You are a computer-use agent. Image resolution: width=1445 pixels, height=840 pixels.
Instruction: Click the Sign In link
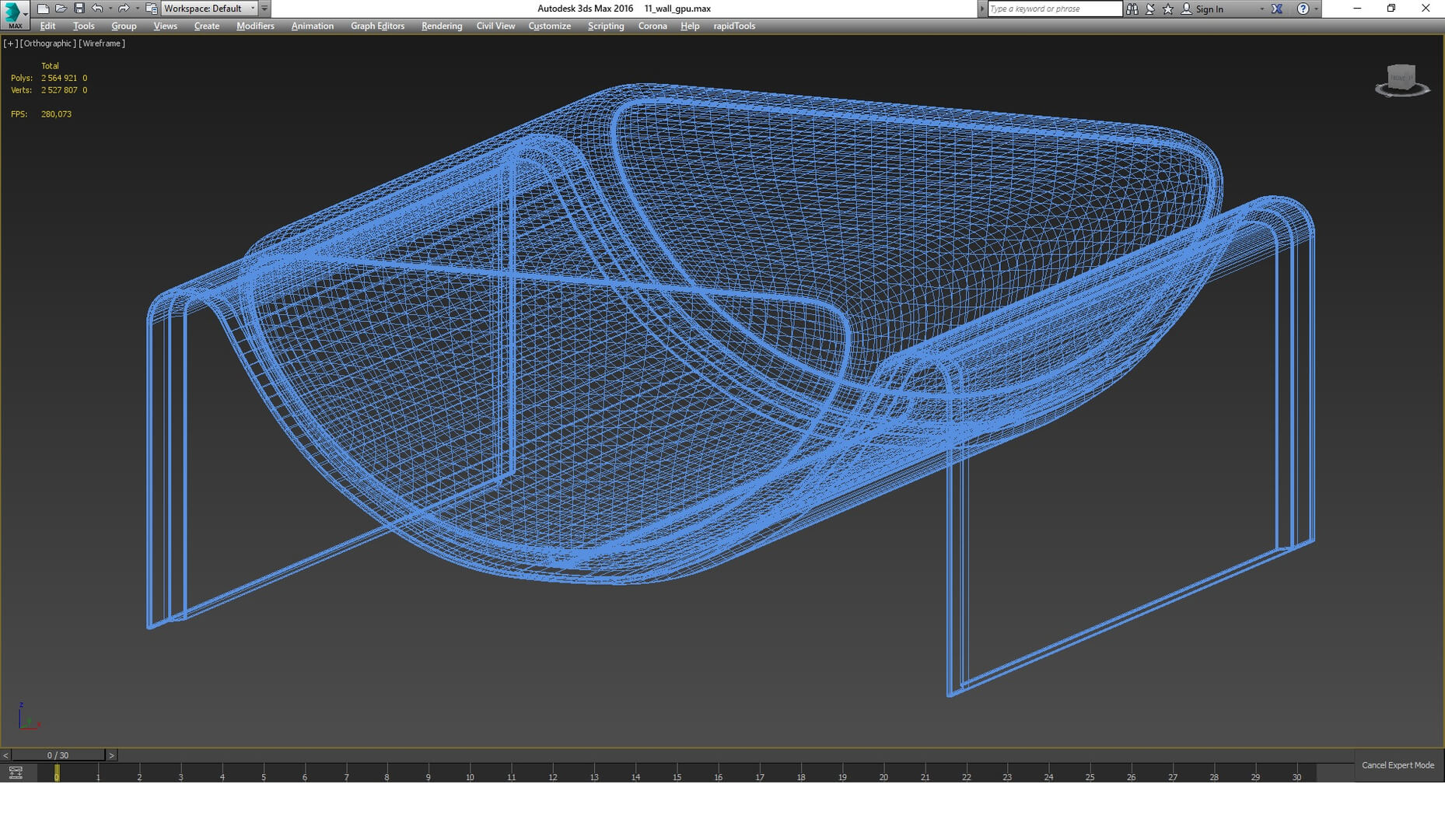pos(1209,9)
